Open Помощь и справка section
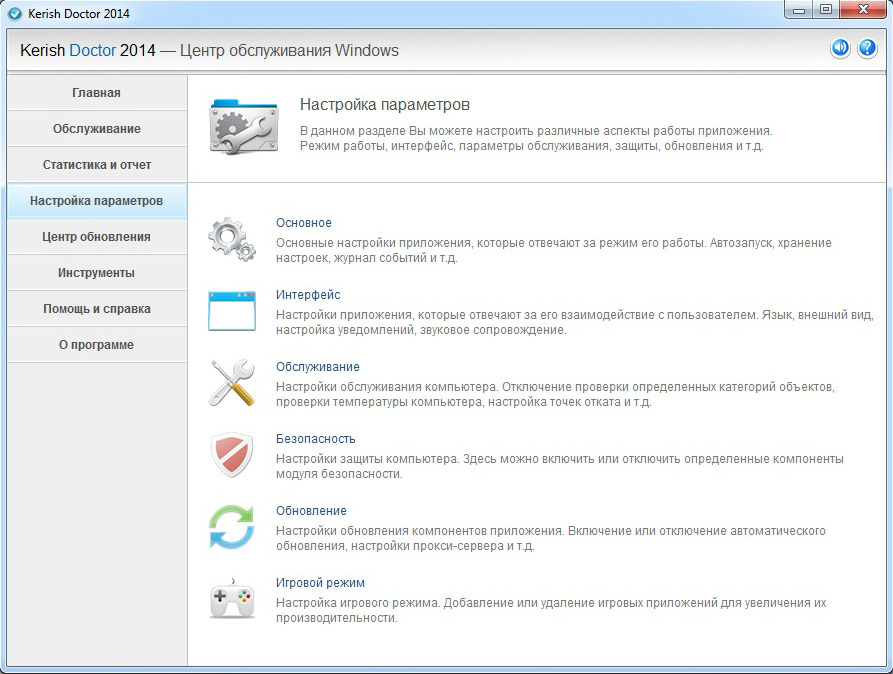893x674 pixels. point(97,308)
